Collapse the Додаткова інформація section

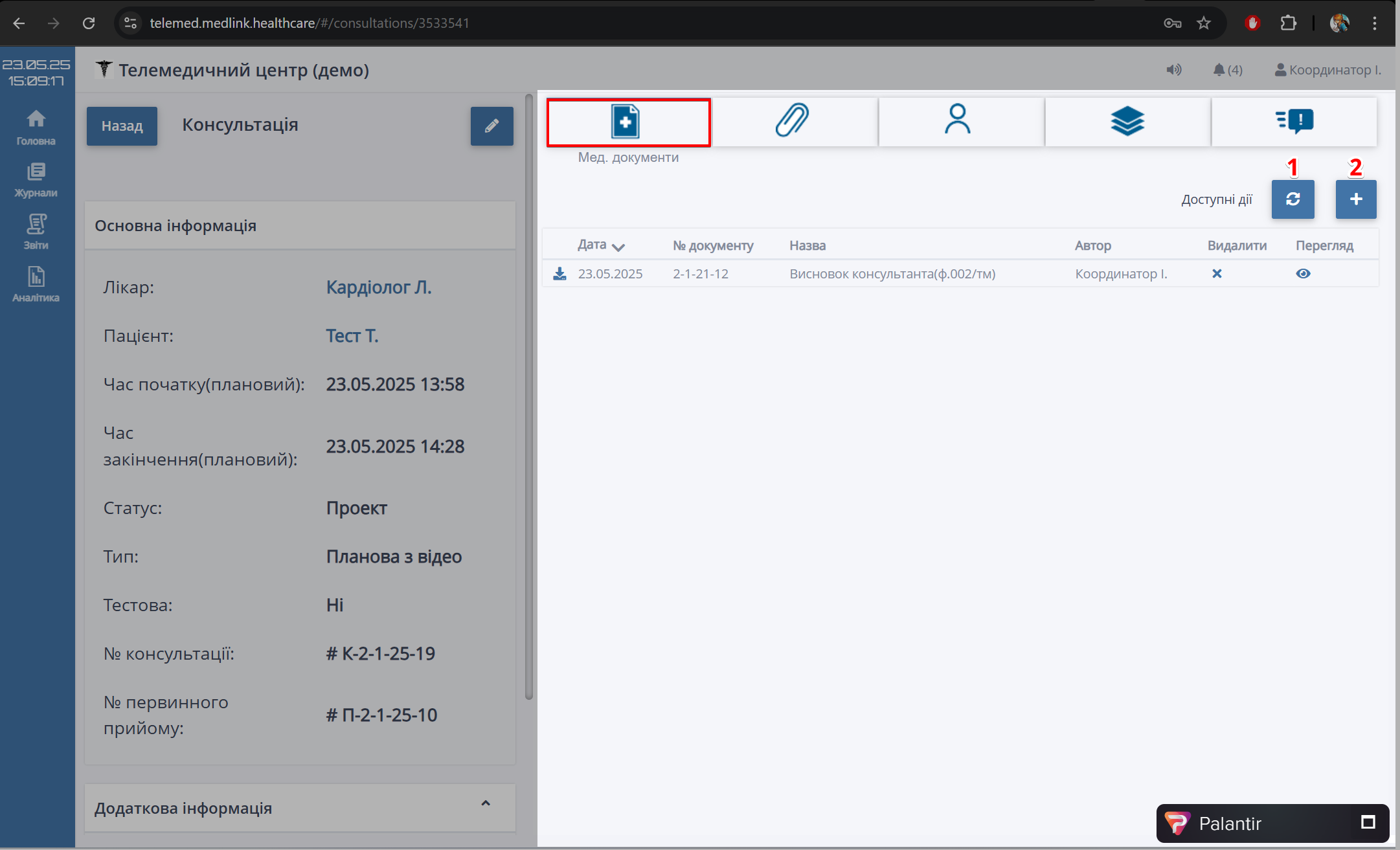click(486, 803)
